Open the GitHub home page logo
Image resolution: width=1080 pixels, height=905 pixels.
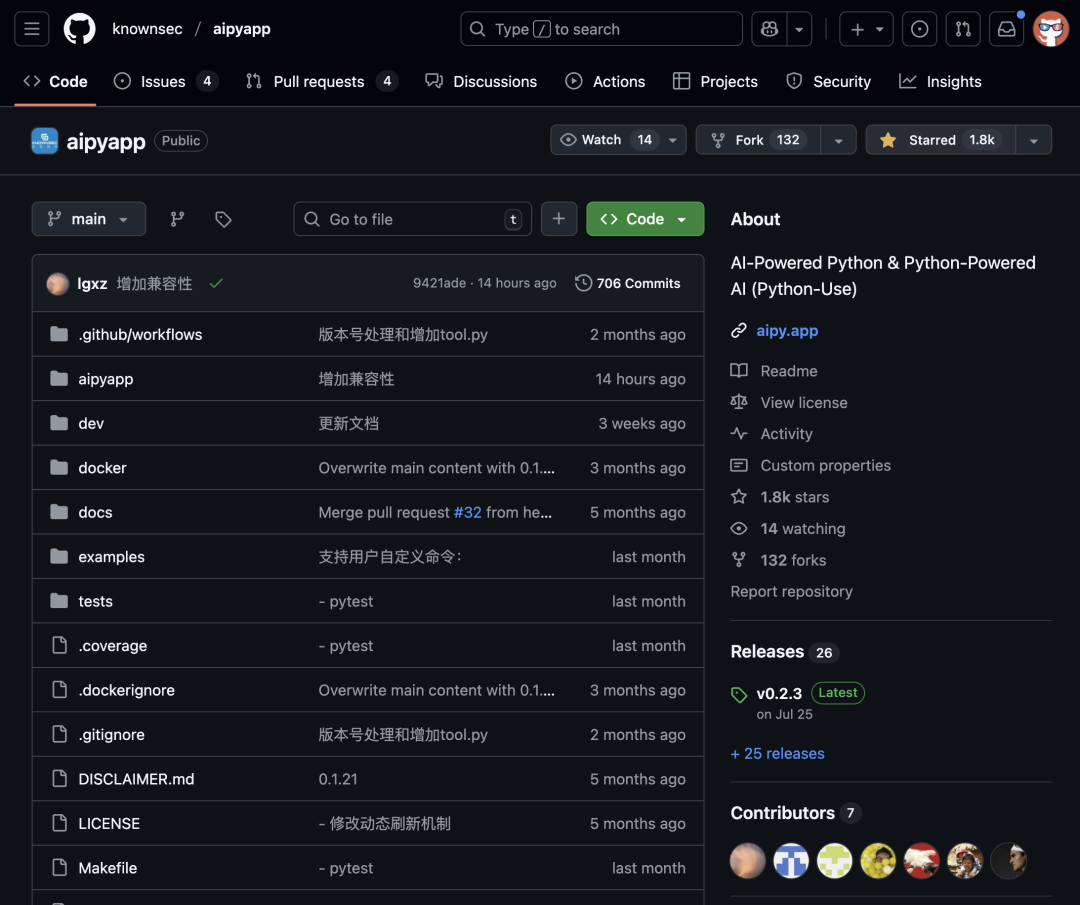pyautogui.click(x=79, y=29)
